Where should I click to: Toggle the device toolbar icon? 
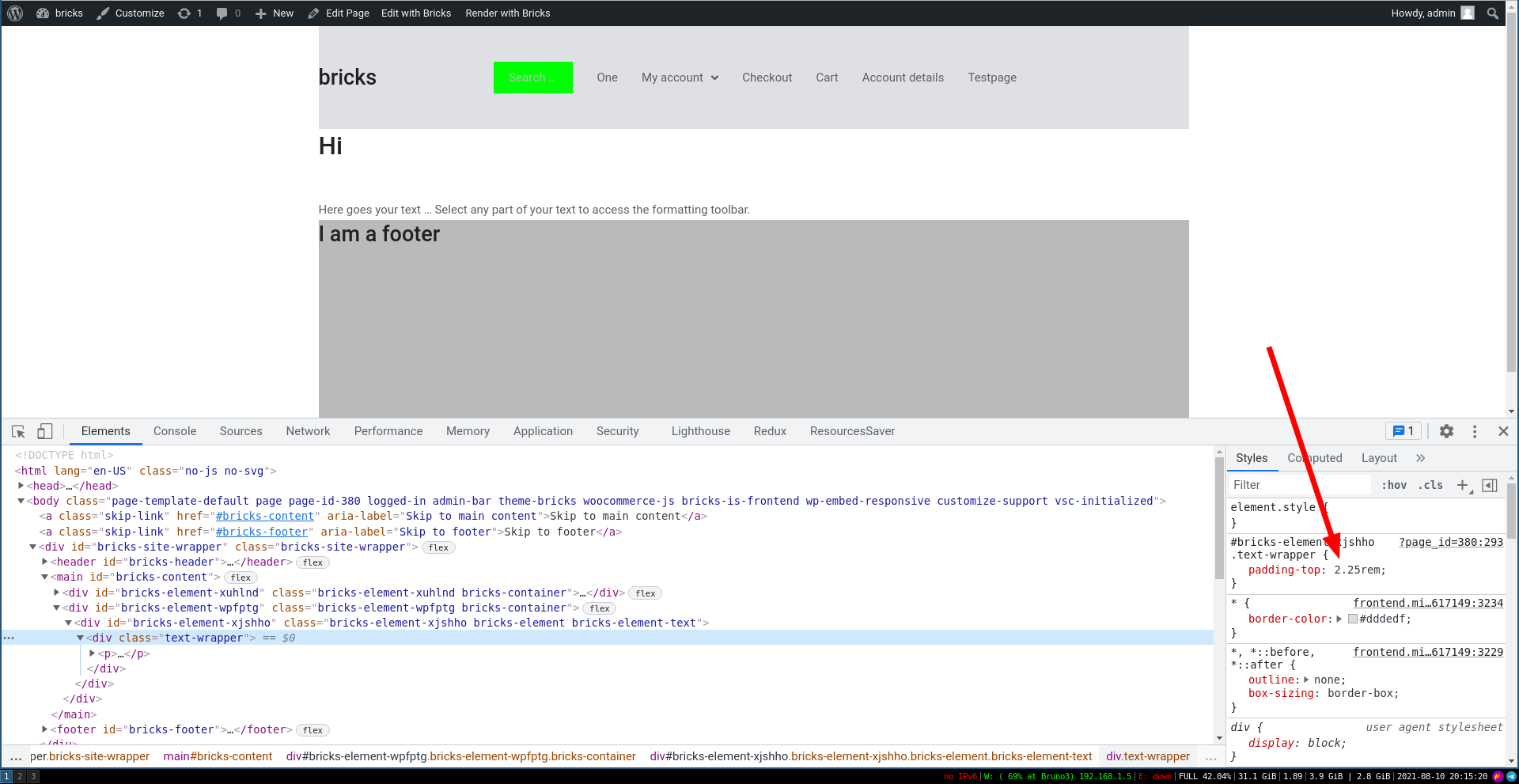(x=45, y=431)
